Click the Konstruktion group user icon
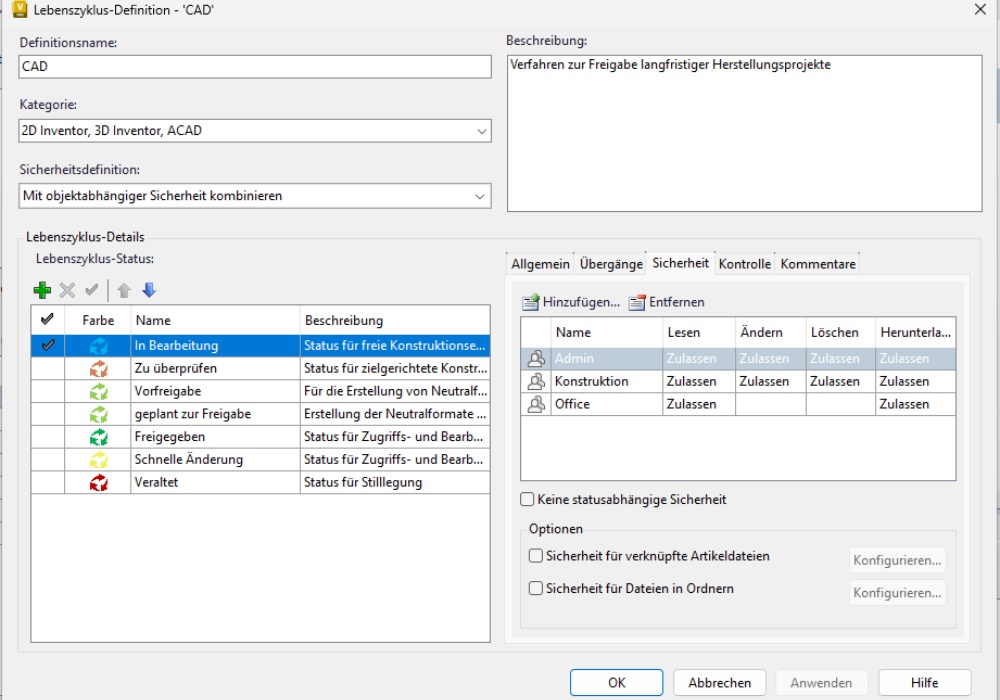The height and width of the screenshot is (700, 1000). point(536,381)
